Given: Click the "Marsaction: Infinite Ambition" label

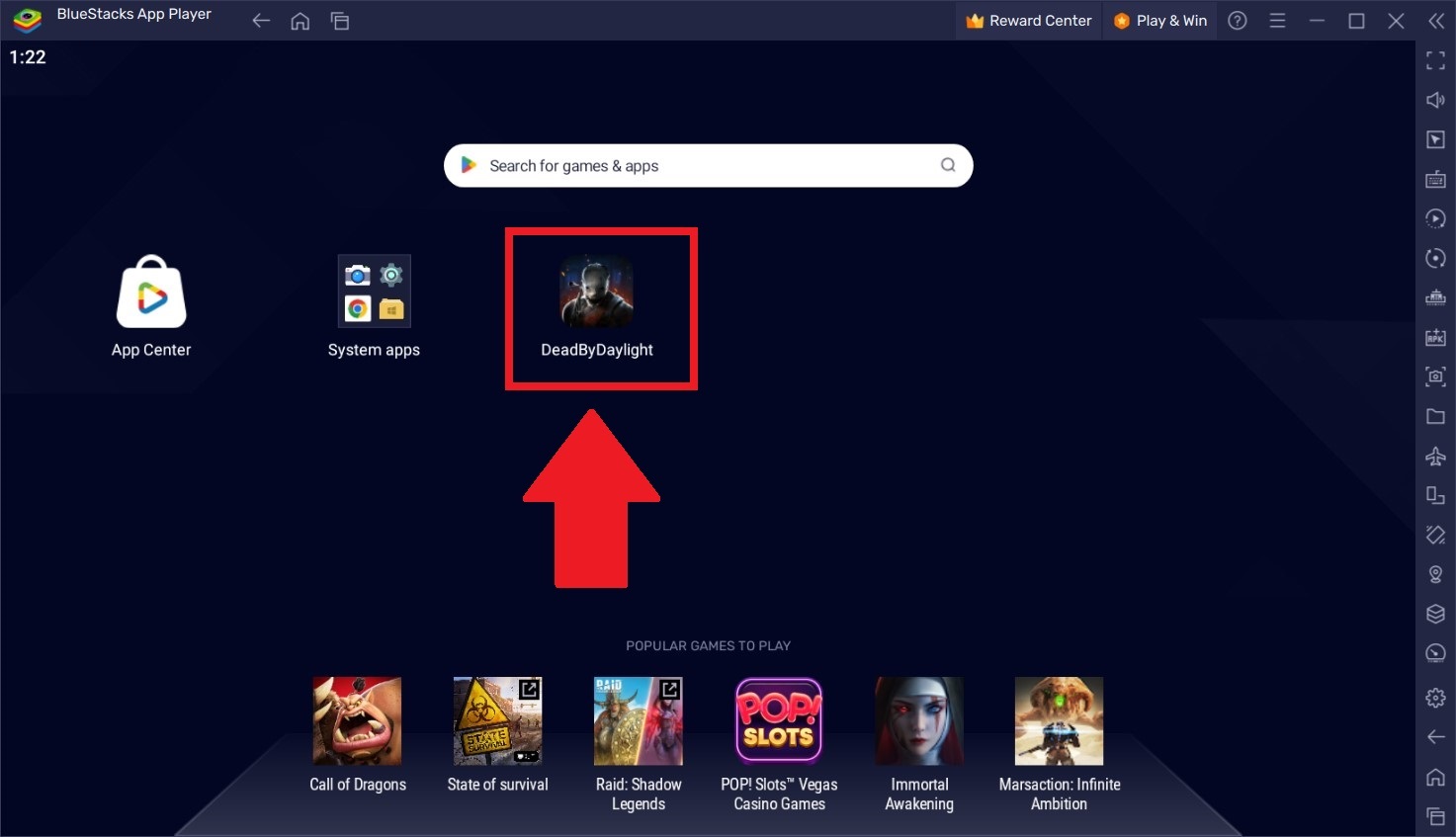Looking at the screenshot, I should 1060,795.
